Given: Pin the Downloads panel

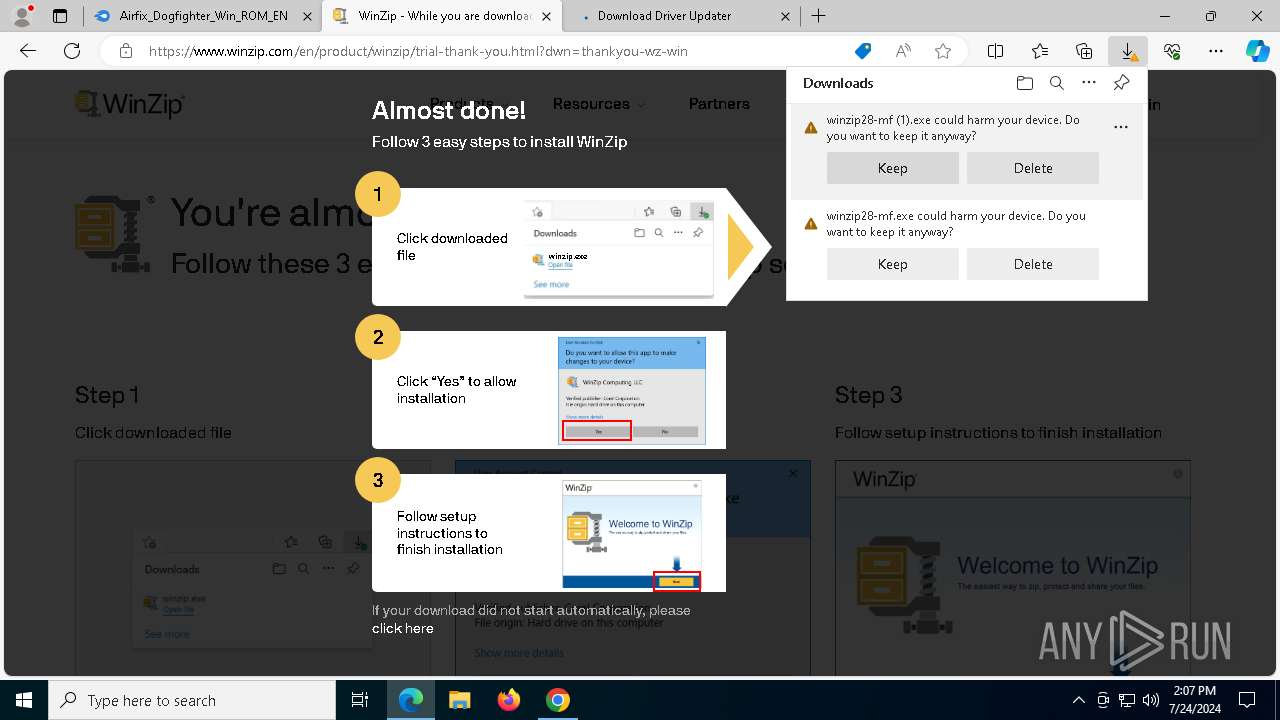Looking at the screenshot, I should (1121, 83).
